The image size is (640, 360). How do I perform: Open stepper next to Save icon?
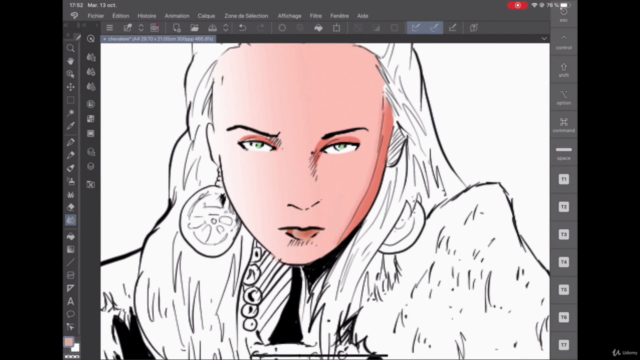click(x=226, y=28)
